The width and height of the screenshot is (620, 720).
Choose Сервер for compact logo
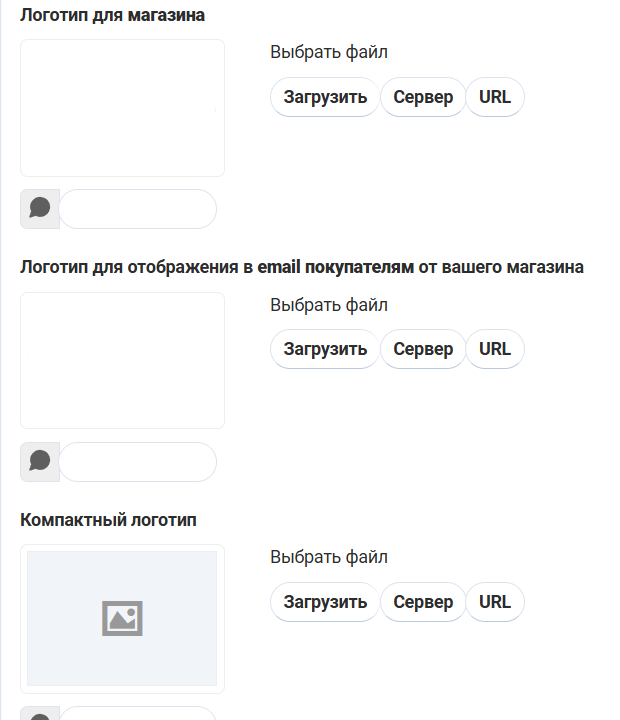pyautogui.click(x=423, y=602)
